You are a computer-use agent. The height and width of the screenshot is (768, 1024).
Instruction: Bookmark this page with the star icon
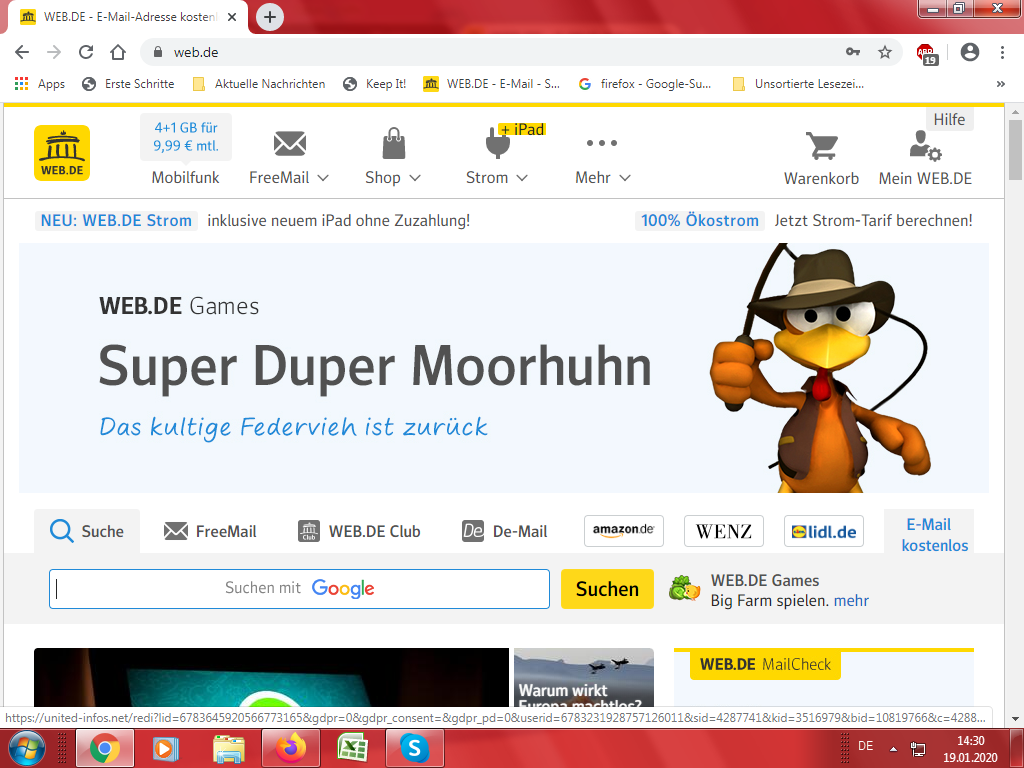[885, 52]
